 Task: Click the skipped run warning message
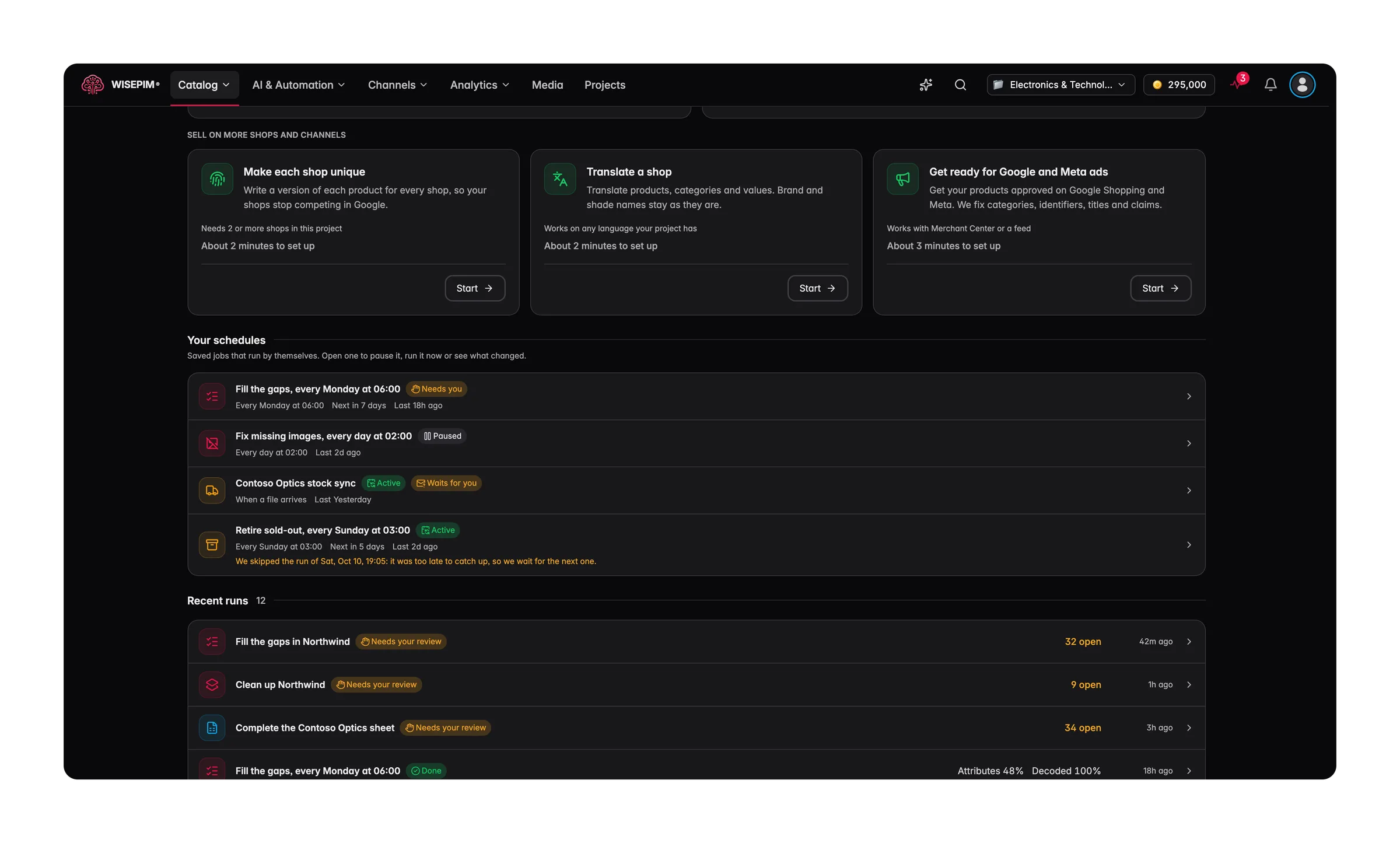[x=416, y=561]
